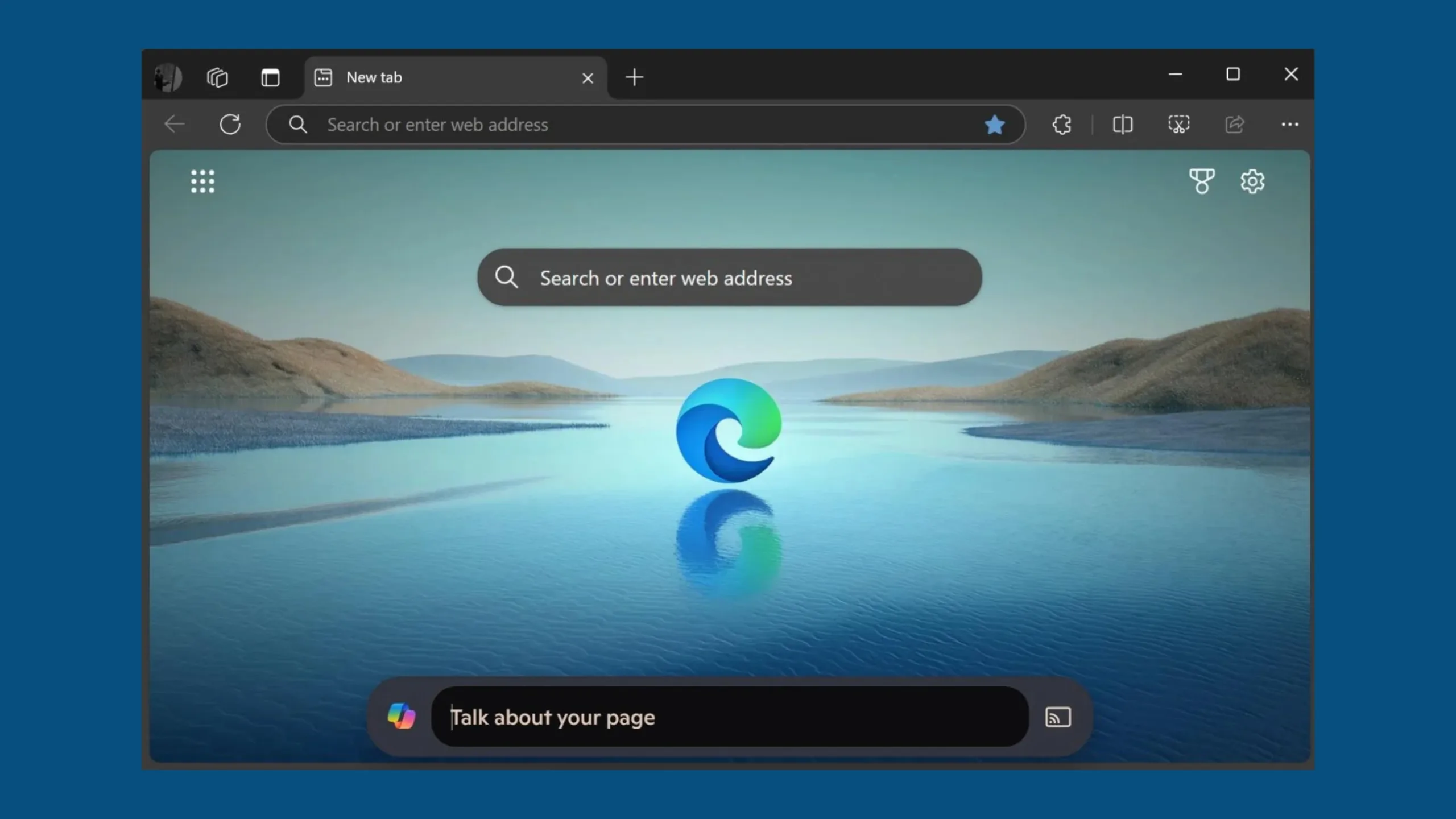Click the new tab page search box
This screenshot has width=1456, height=819.
point(729,277)
